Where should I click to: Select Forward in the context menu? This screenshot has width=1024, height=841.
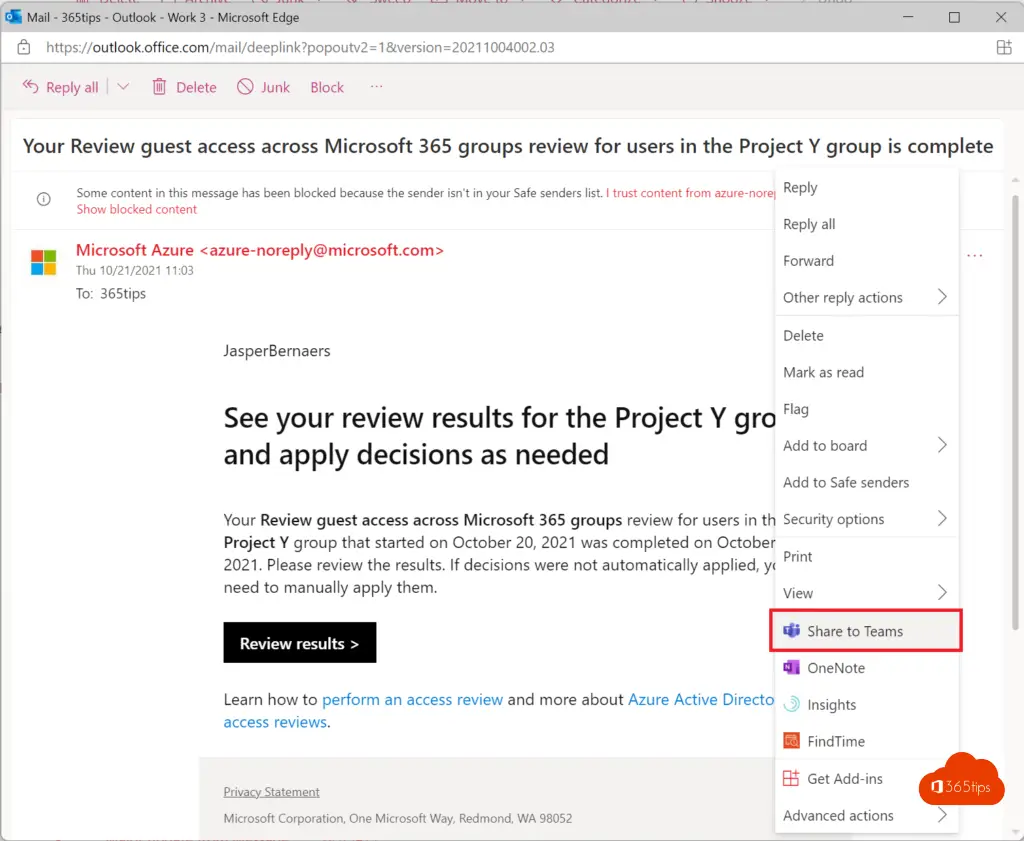pyautogui.click(x=867, y=261)
